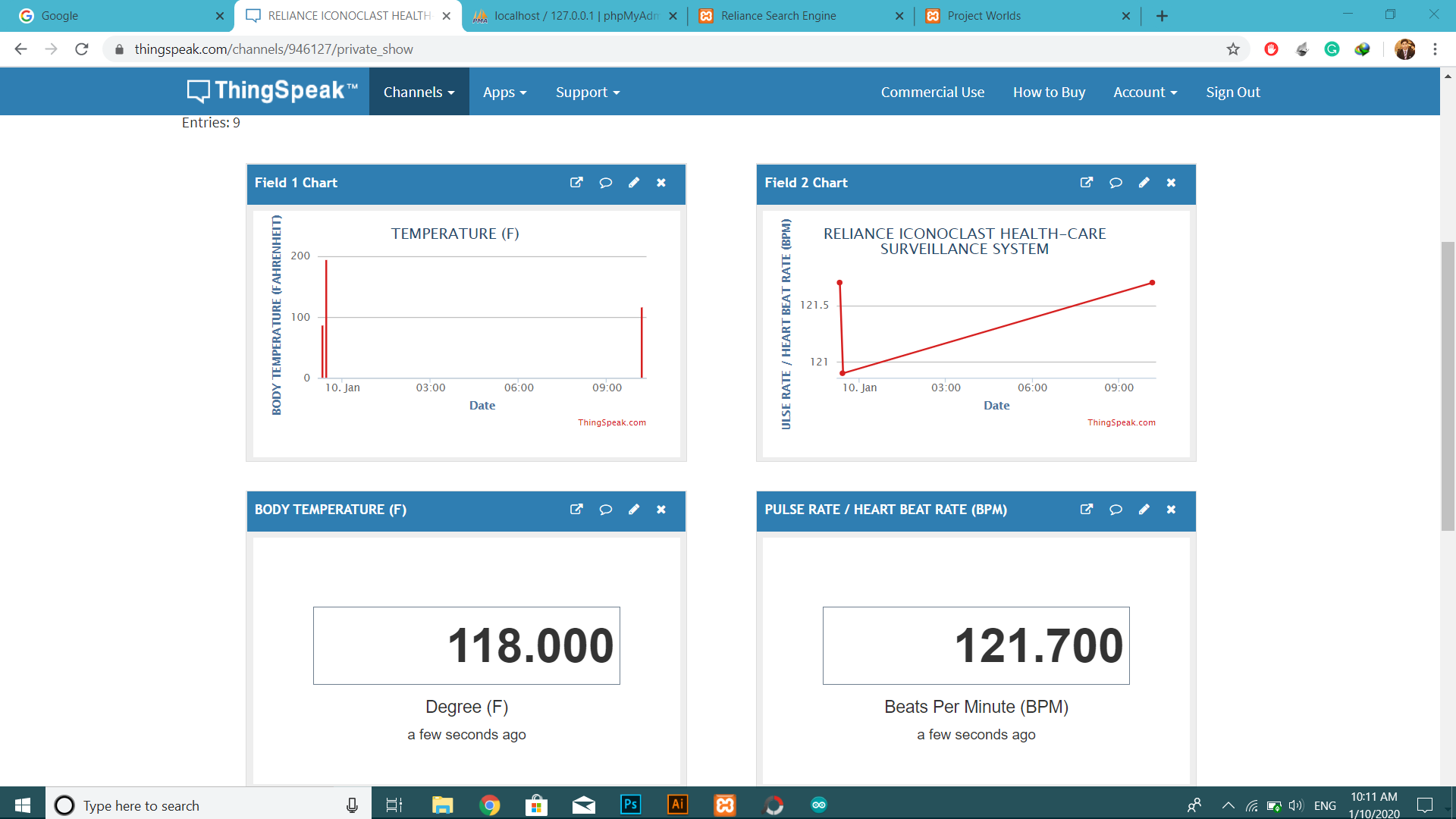The height and width of the screenshot is (819, 1456).
Task: Open Field 1 Chart in new window
Action: coord(576,183)
